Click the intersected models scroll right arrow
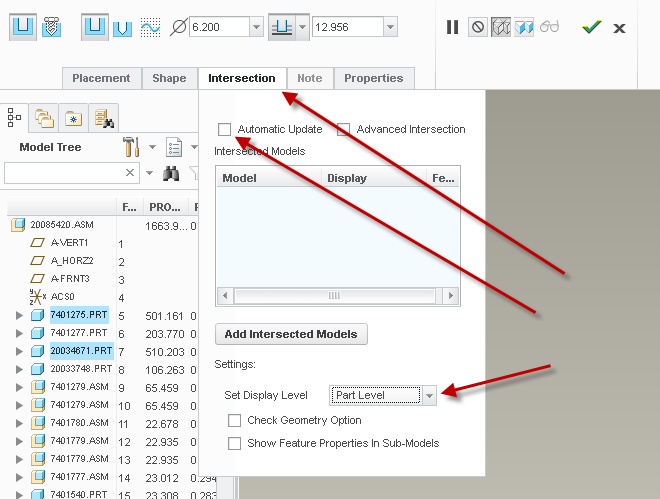The image size is (660, 499). tap(451, 295)
